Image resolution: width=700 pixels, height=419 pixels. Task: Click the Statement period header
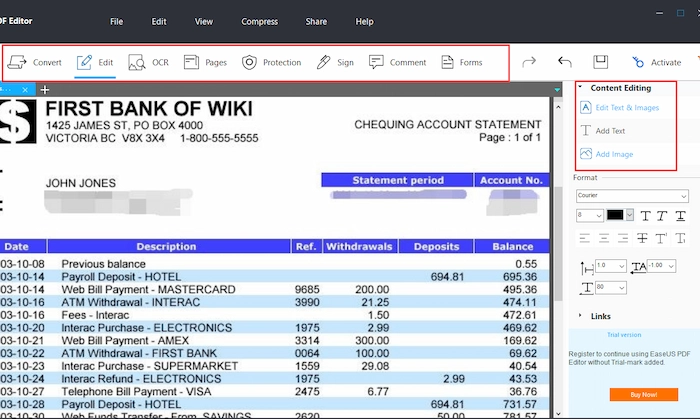[398, 180]
